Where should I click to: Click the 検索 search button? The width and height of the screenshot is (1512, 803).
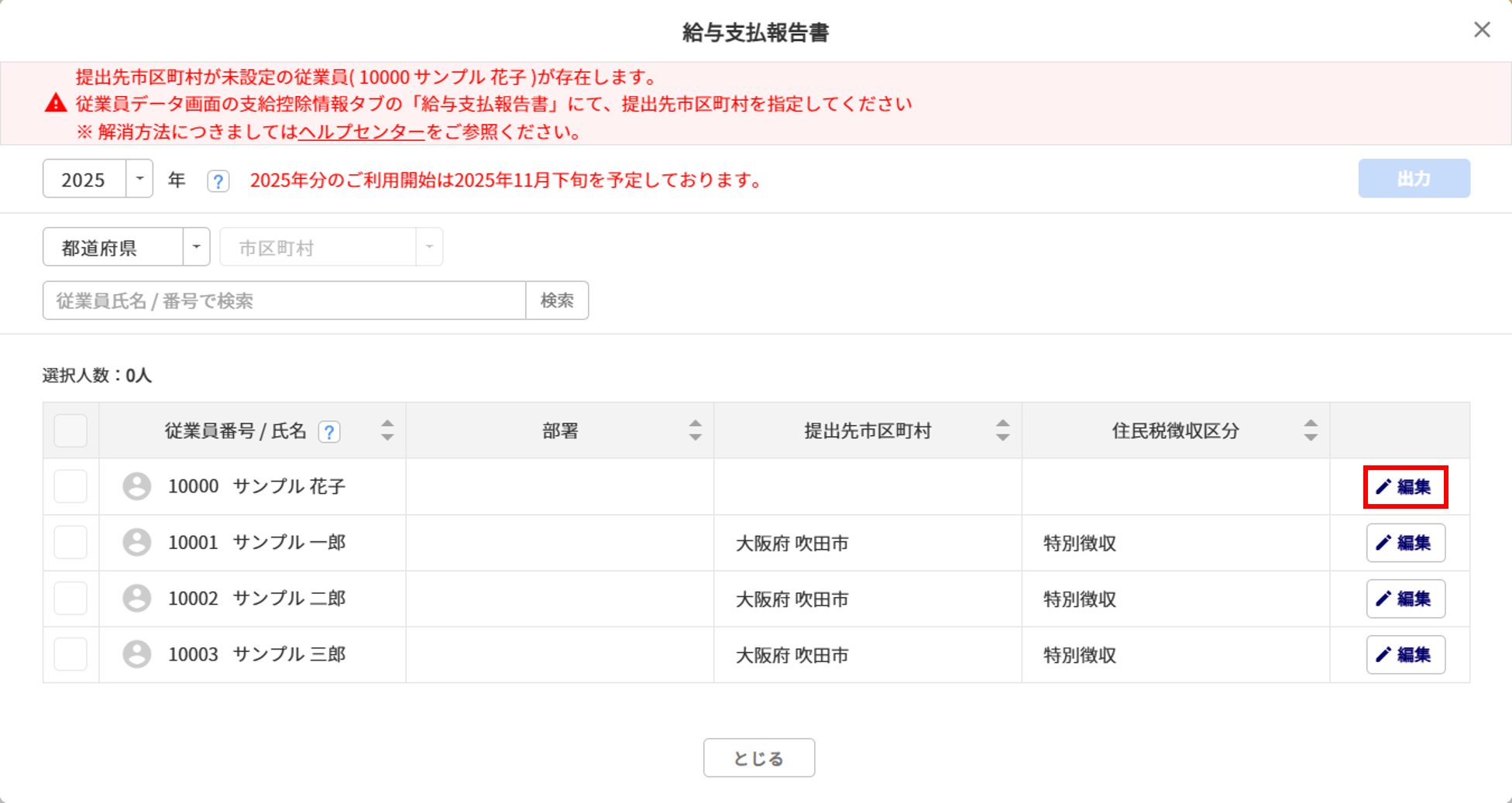click(x=557, y=300)
